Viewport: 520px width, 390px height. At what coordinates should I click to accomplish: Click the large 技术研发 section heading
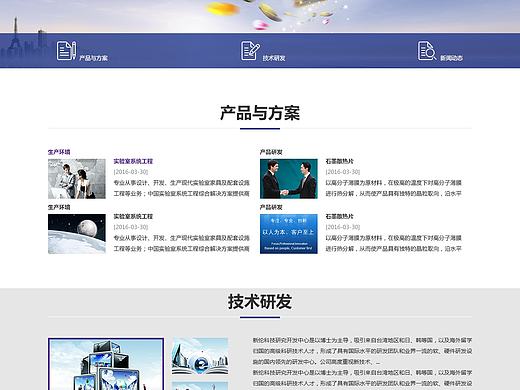click(260, 301)
